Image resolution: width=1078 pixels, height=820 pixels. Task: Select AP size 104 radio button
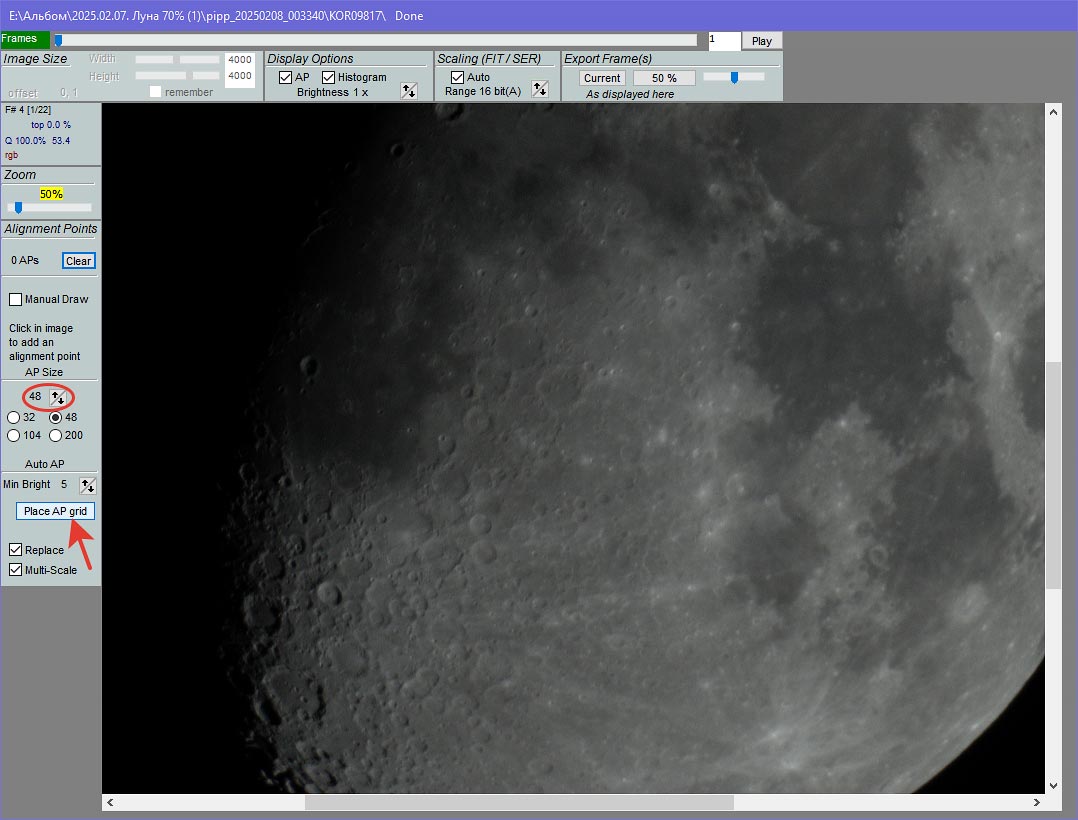pyautogui.click(x=14, y=435)
